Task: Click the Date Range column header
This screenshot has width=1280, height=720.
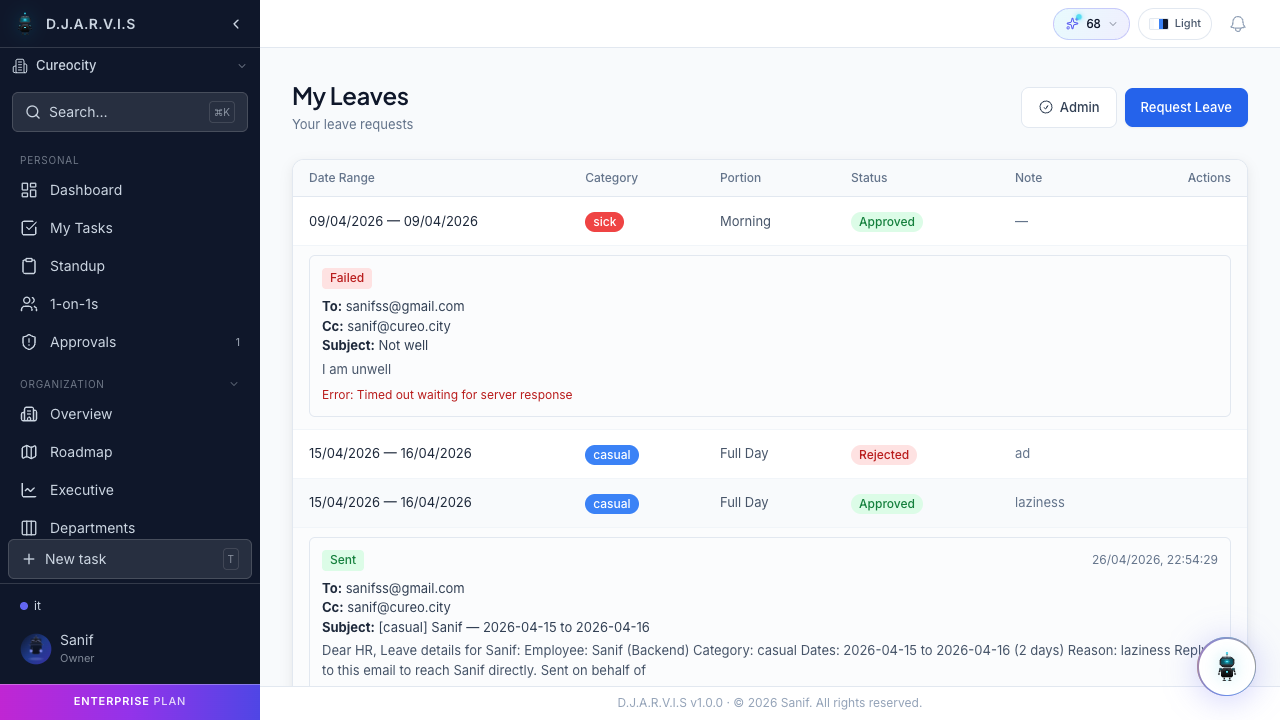Action: [x=342, y=178]
